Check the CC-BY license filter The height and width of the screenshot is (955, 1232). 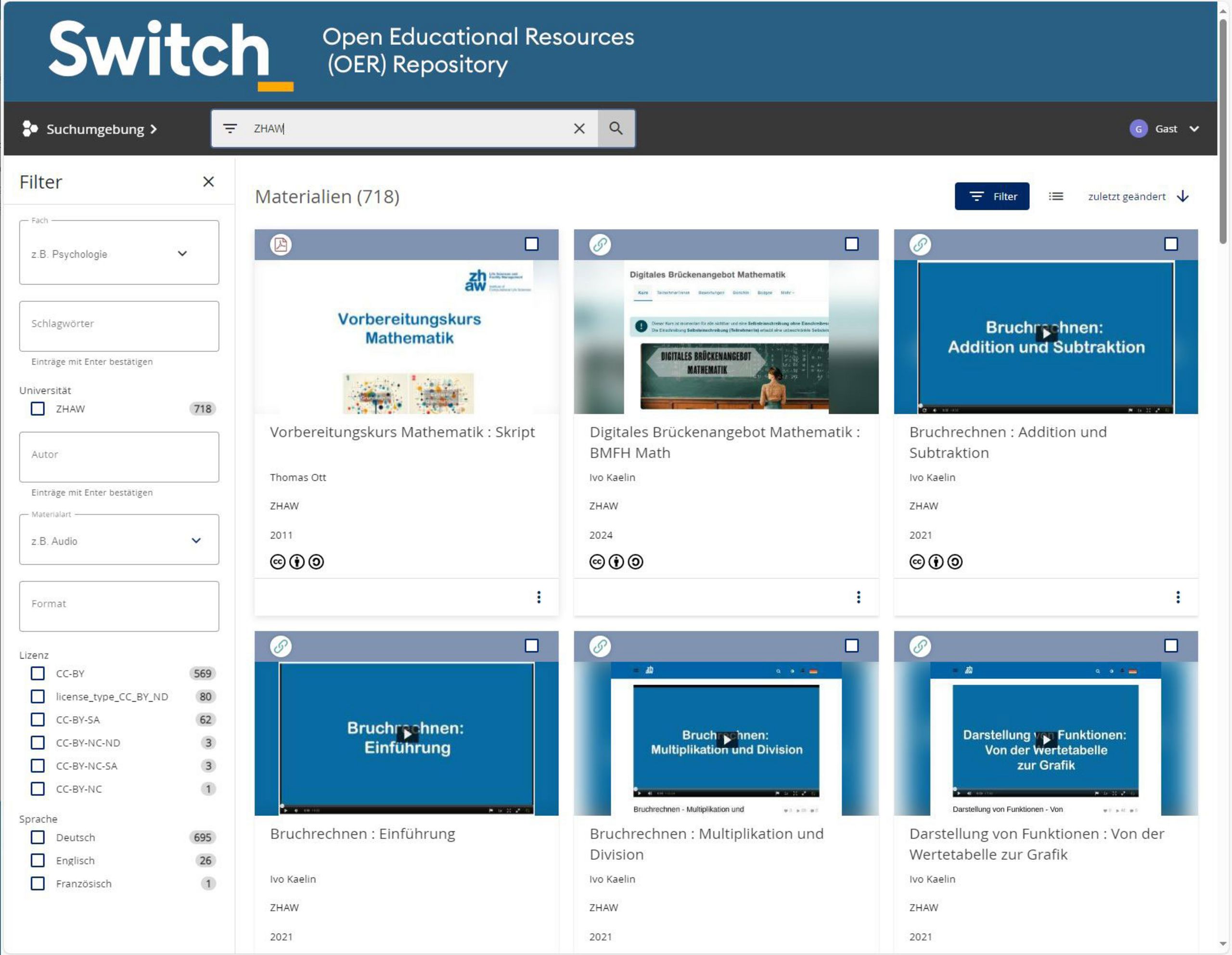(38, 674)
